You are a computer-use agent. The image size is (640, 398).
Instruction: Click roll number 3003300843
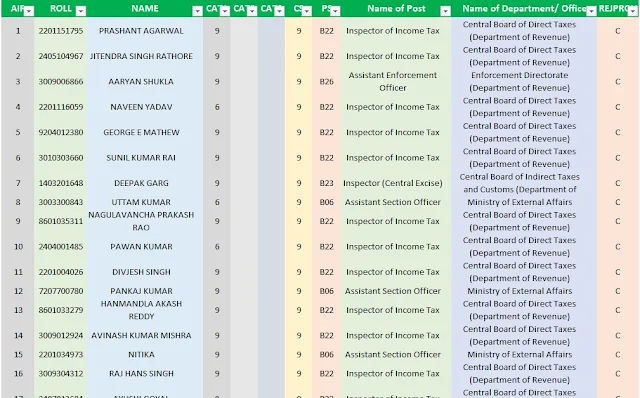click(61, 202)
